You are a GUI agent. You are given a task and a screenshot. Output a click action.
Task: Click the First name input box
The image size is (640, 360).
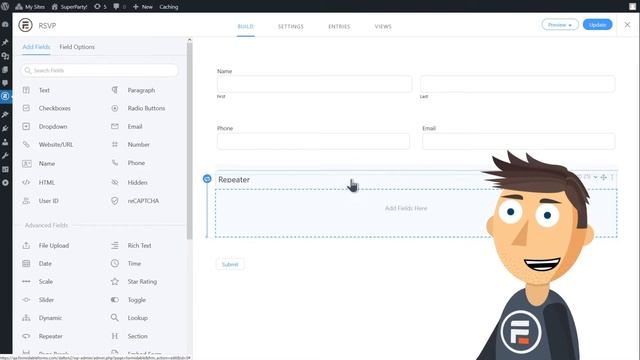click(x=314, y=84)
